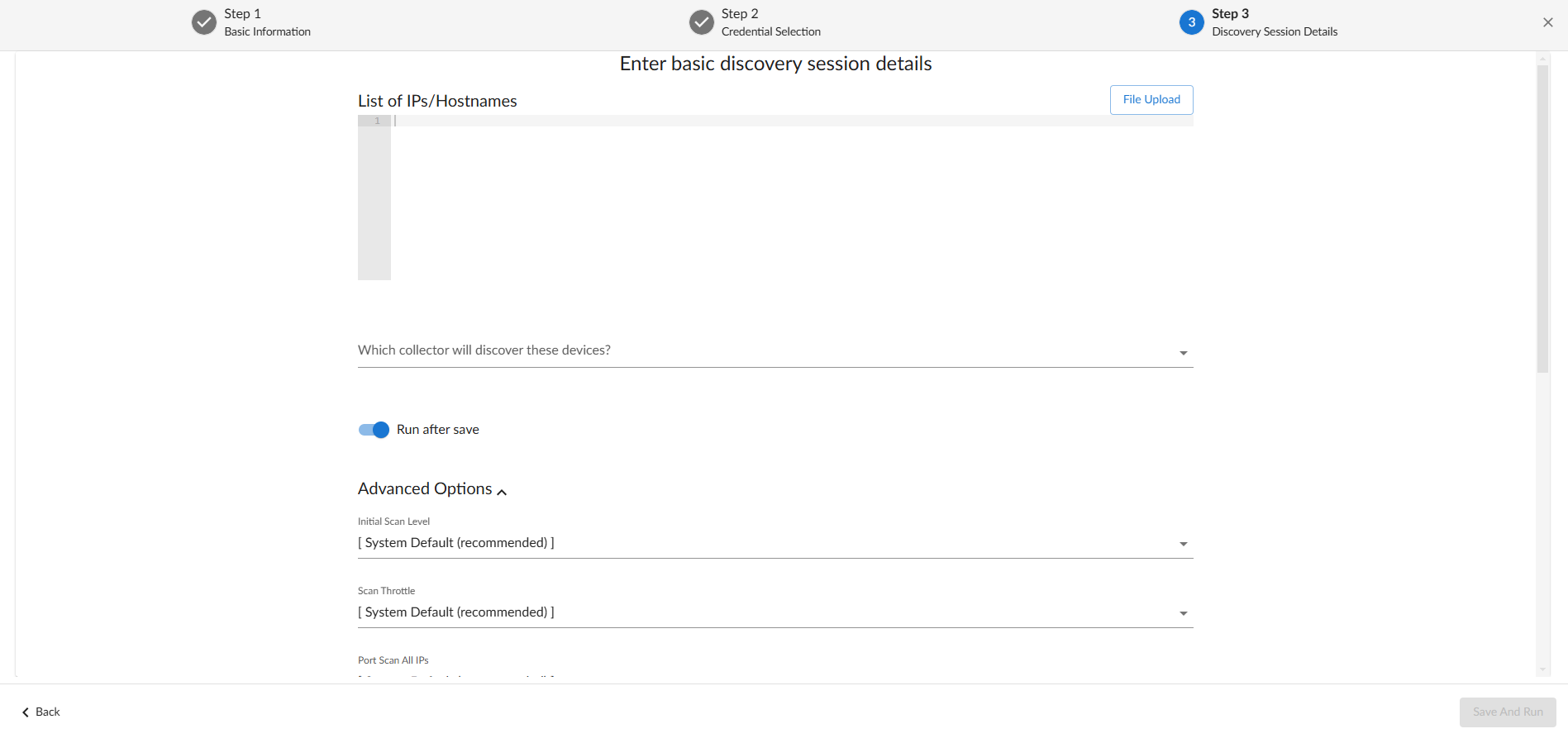Screen dimensions: 1568x743
Task: Click the Step 1 checkmark icon
Action: [204, 22]
